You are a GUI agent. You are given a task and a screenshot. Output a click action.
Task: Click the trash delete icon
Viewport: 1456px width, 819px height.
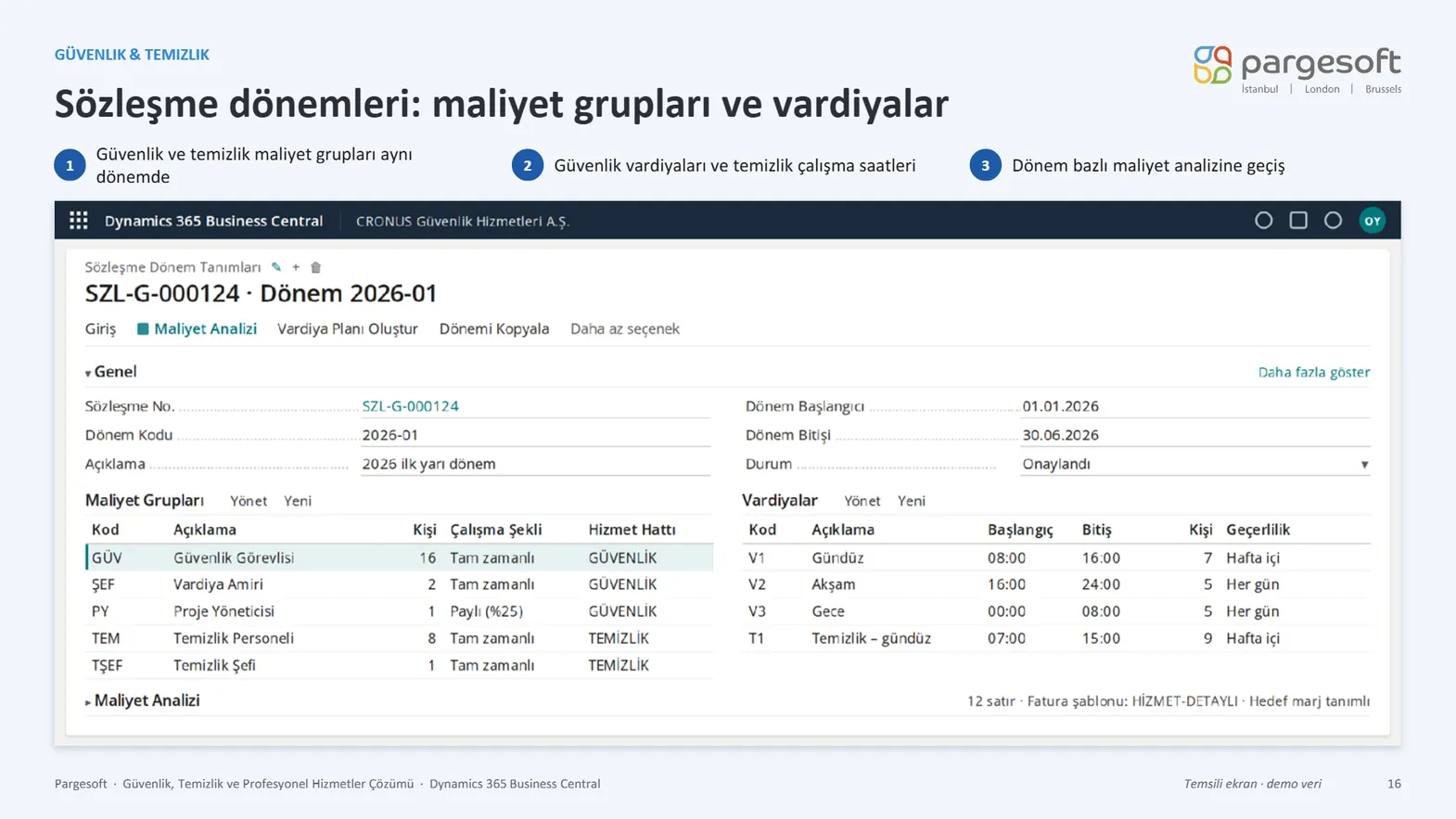coord(315,267)
